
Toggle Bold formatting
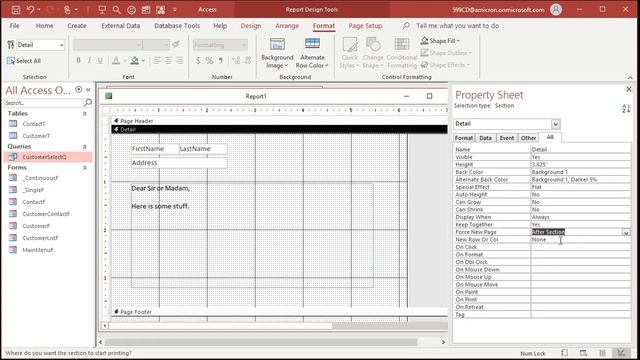(78, 60)
